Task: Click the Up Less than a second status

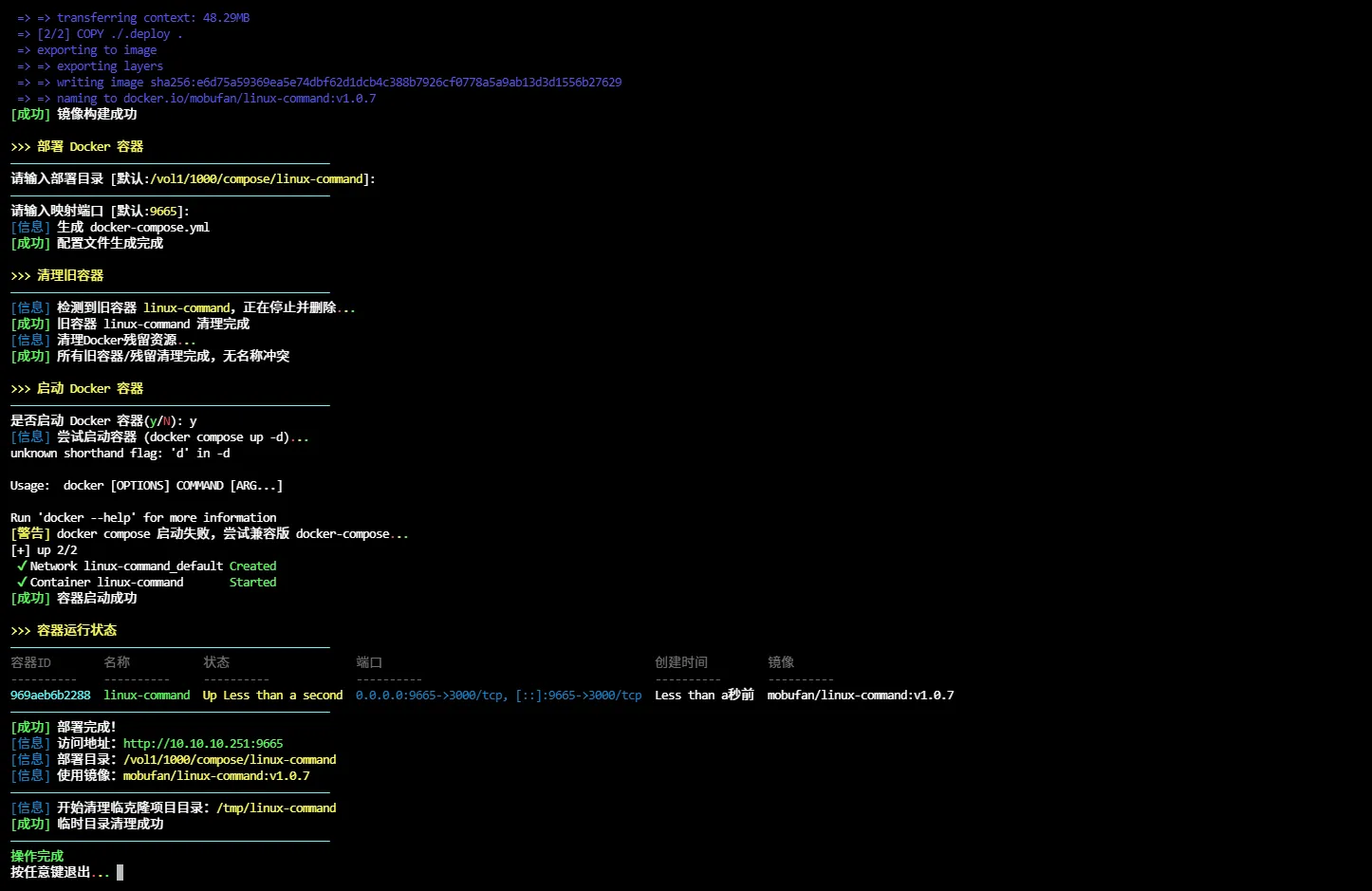Action: pos(272,696)
